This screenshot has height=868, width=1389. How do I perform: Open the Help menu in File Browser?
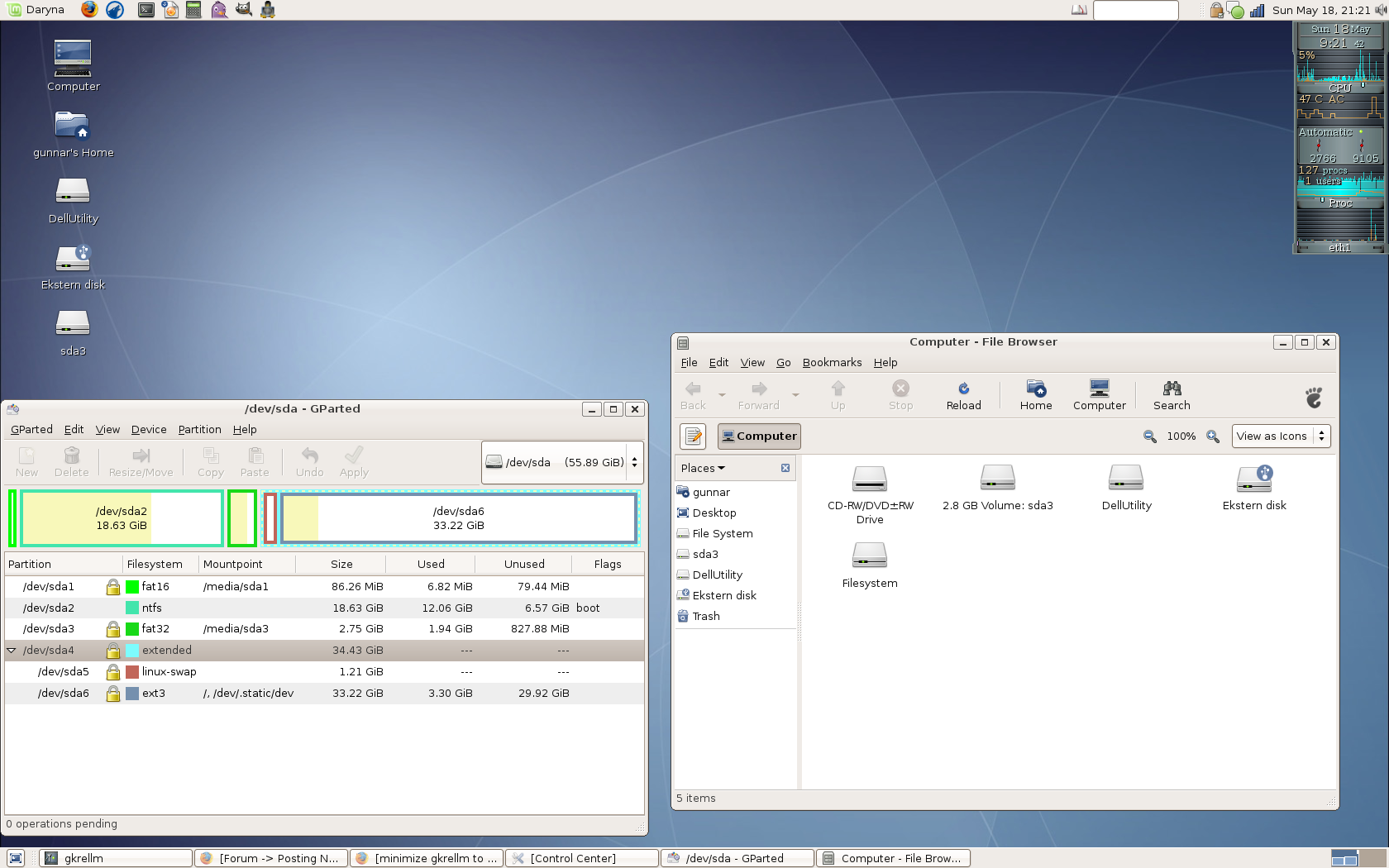point(885,362)
